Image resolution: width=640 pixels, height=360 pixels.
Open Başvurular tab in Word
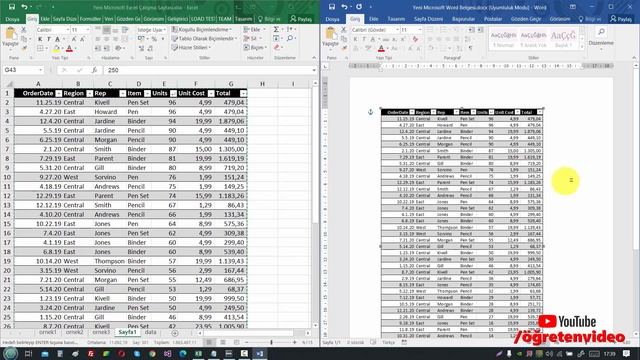click(463, 19)
